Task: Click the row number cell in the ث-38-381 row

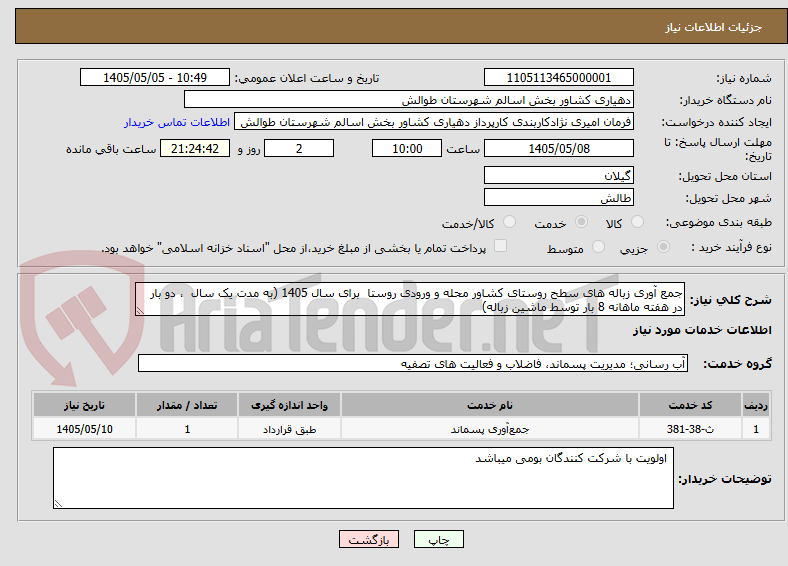Action: pyautogui.click(x=755, y=429)
